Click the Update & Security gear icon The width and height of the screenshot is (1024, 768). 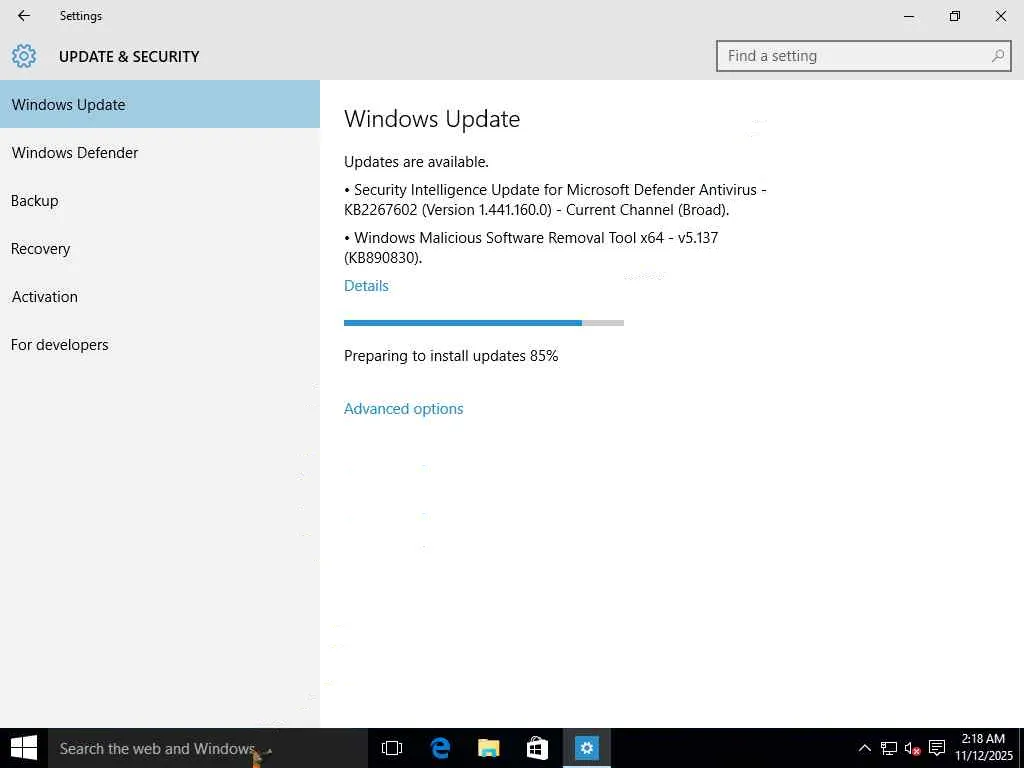[24, 56]
